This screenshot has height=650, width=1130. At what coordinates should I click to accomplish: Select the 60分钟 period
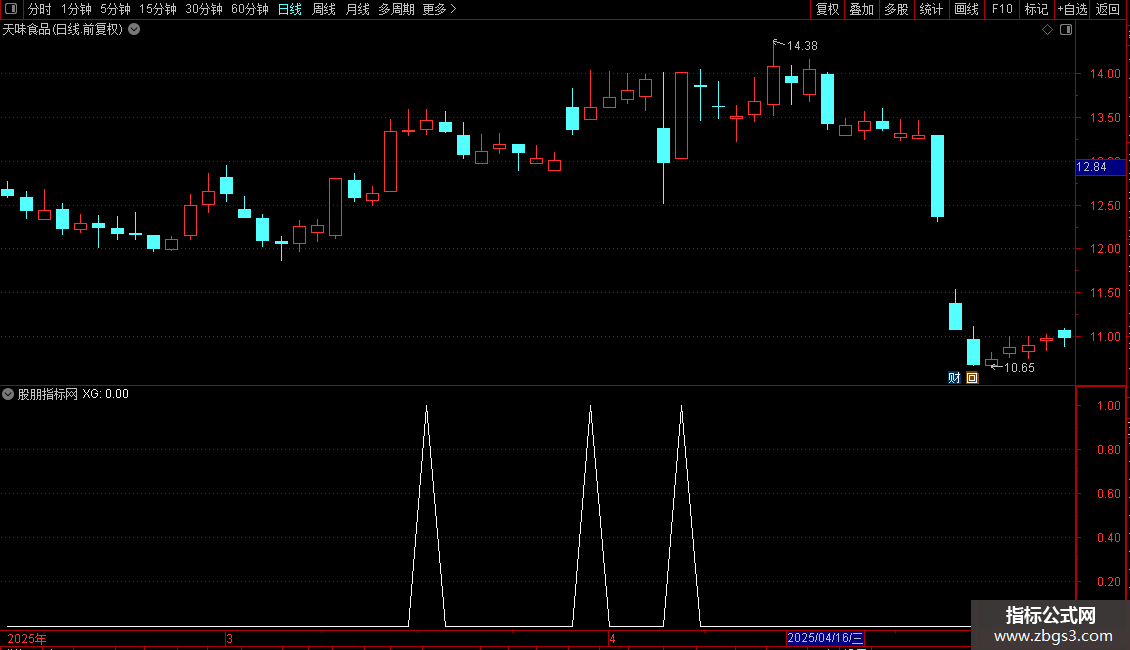pos(250,9)
